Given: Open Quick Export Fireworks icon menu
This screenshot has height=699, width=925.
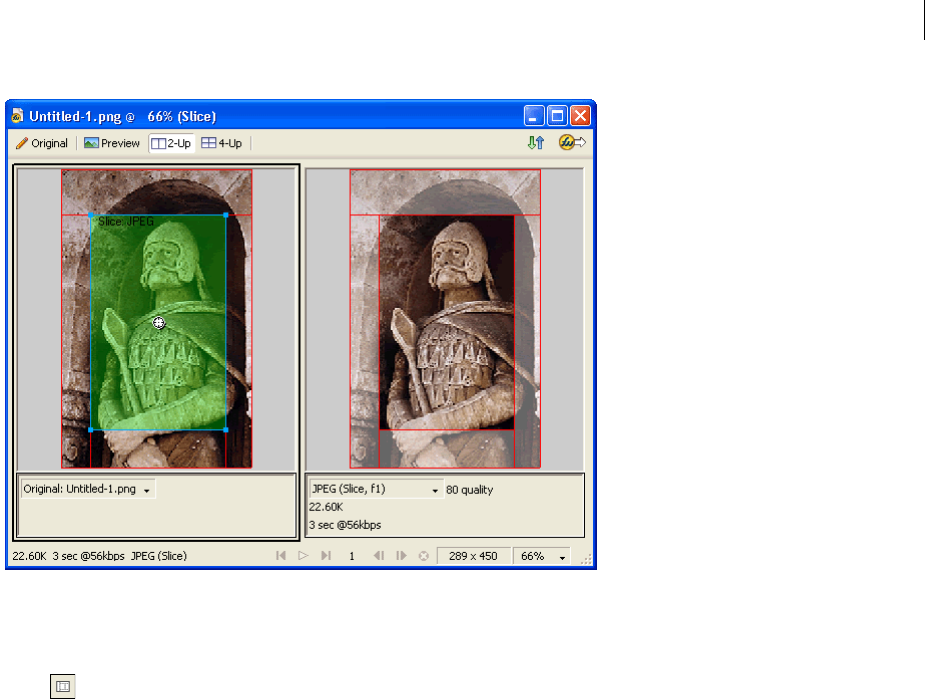Looking at the screenshot, I should tap(572, 143).
